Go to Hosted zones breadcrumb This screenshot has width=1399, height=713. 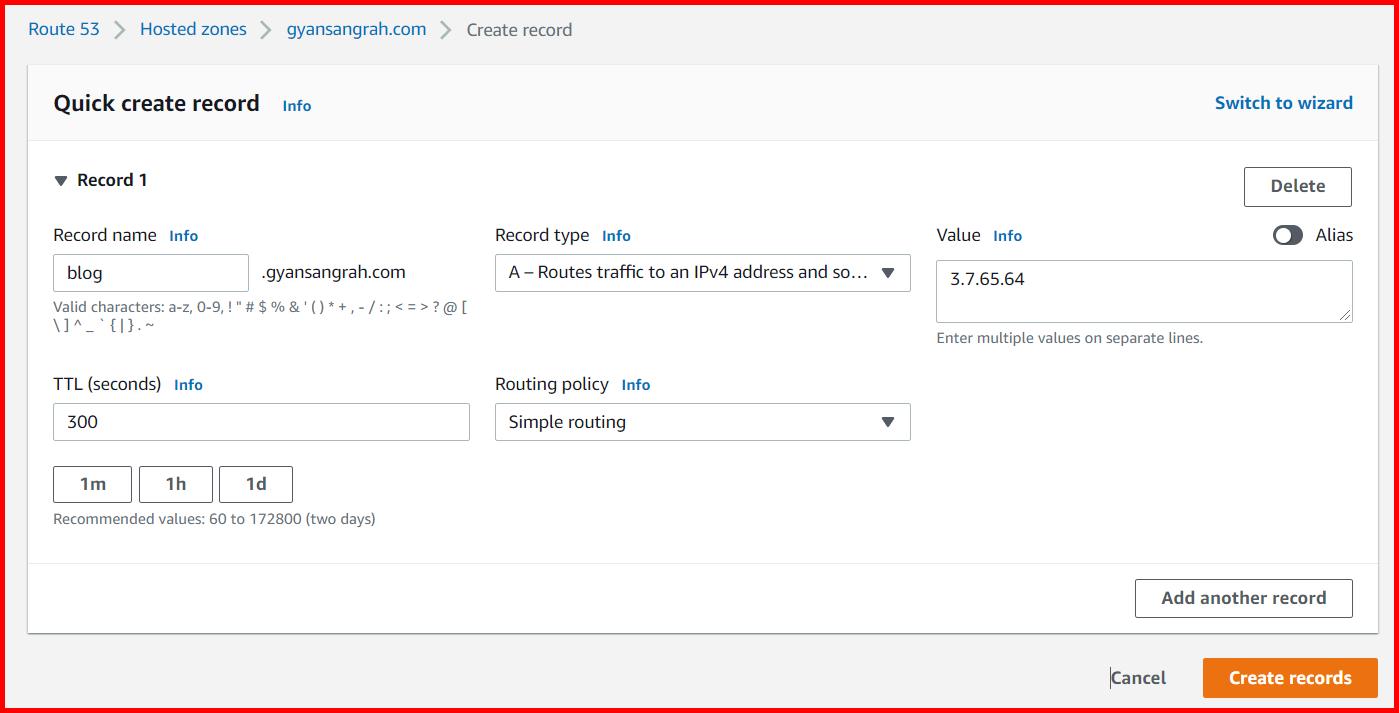192,29
